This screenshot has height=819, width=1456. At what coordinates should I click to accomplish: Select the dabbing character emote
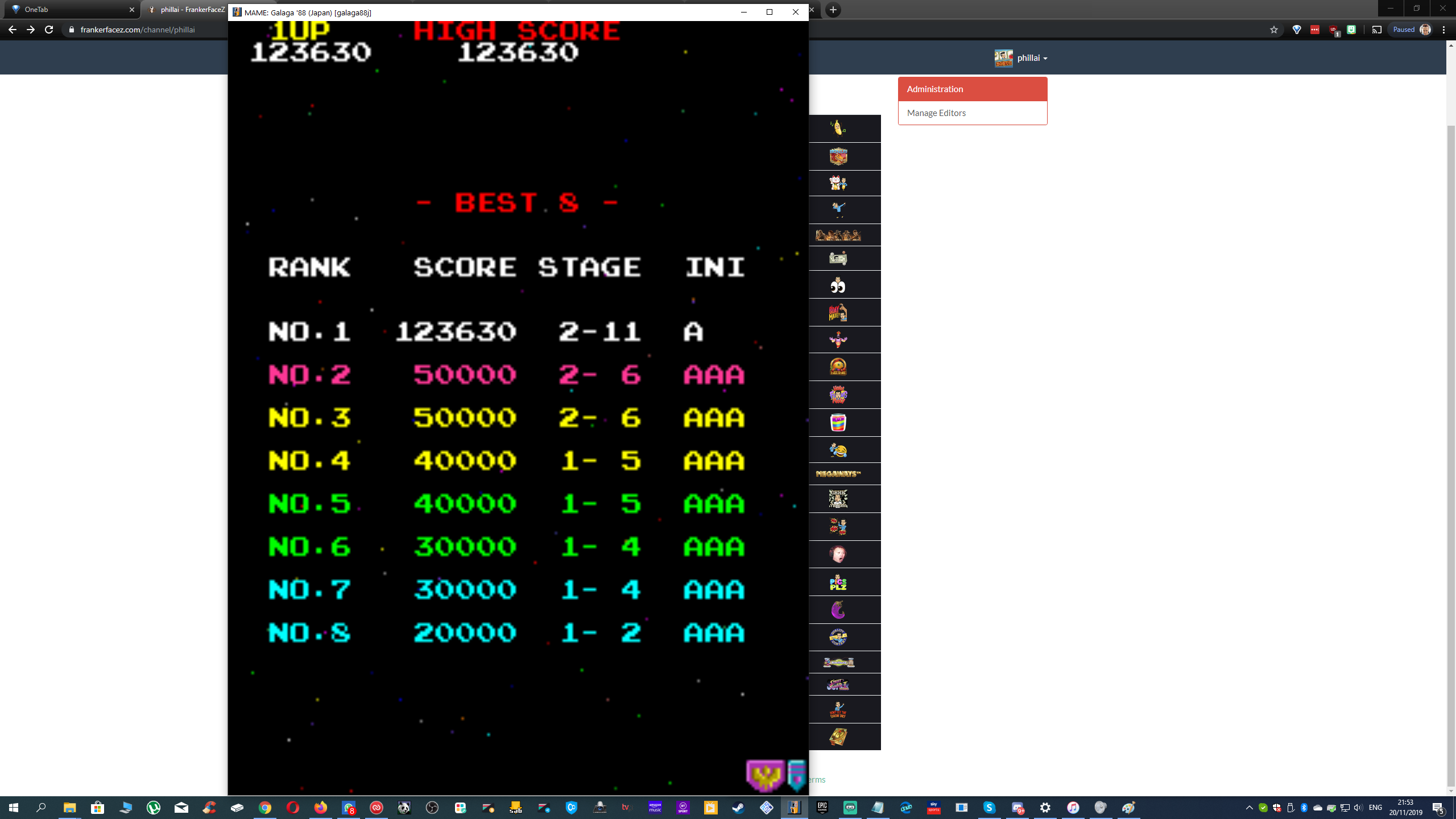[838, 209]
